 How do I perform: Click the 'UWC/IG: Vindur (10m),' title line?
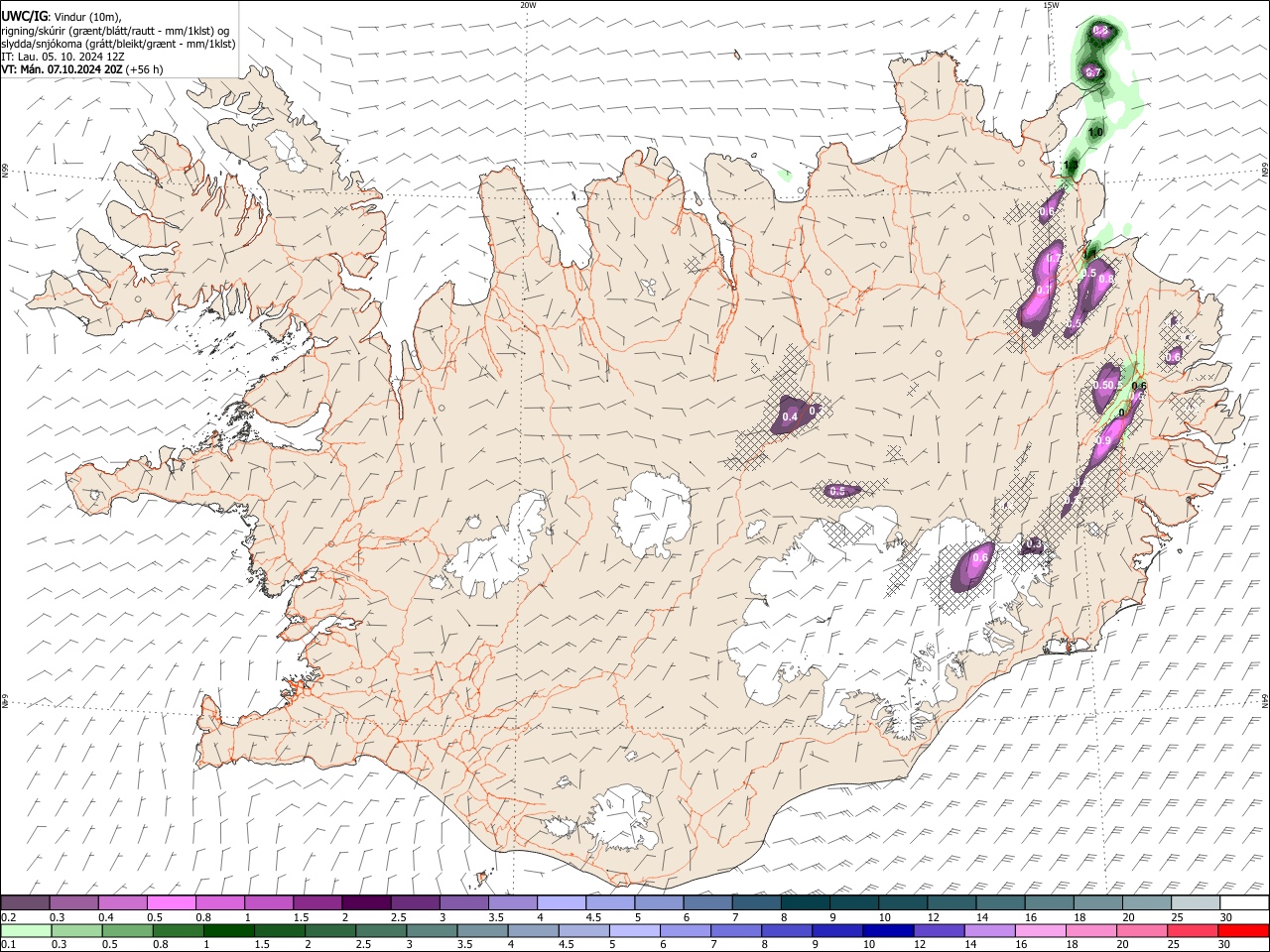62,17
